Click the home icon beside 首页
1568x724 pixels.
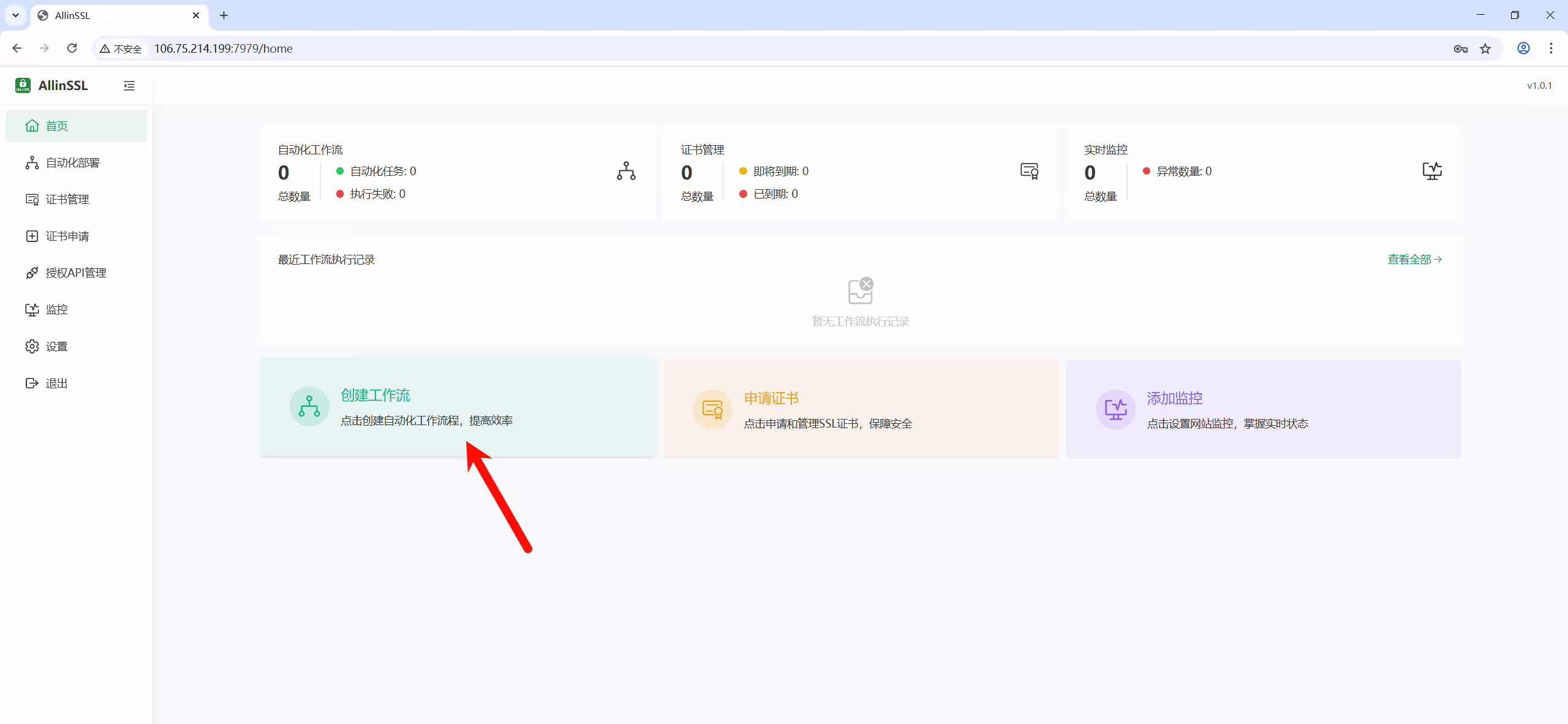point(32,126)
